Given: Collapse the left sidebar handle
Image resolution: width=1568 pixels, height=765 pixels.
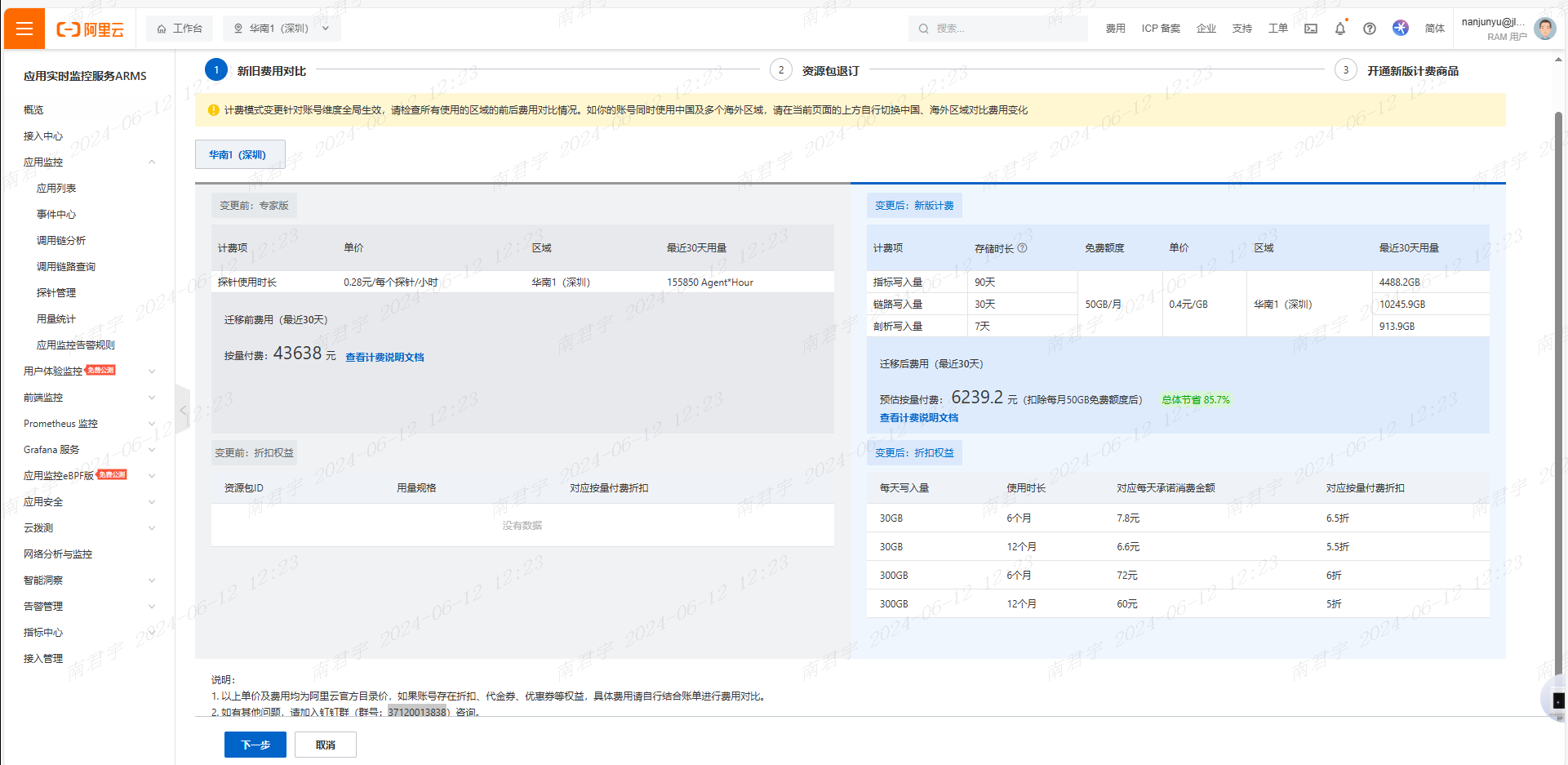Looking at the screenshot, I should click(x=184, y=411).
